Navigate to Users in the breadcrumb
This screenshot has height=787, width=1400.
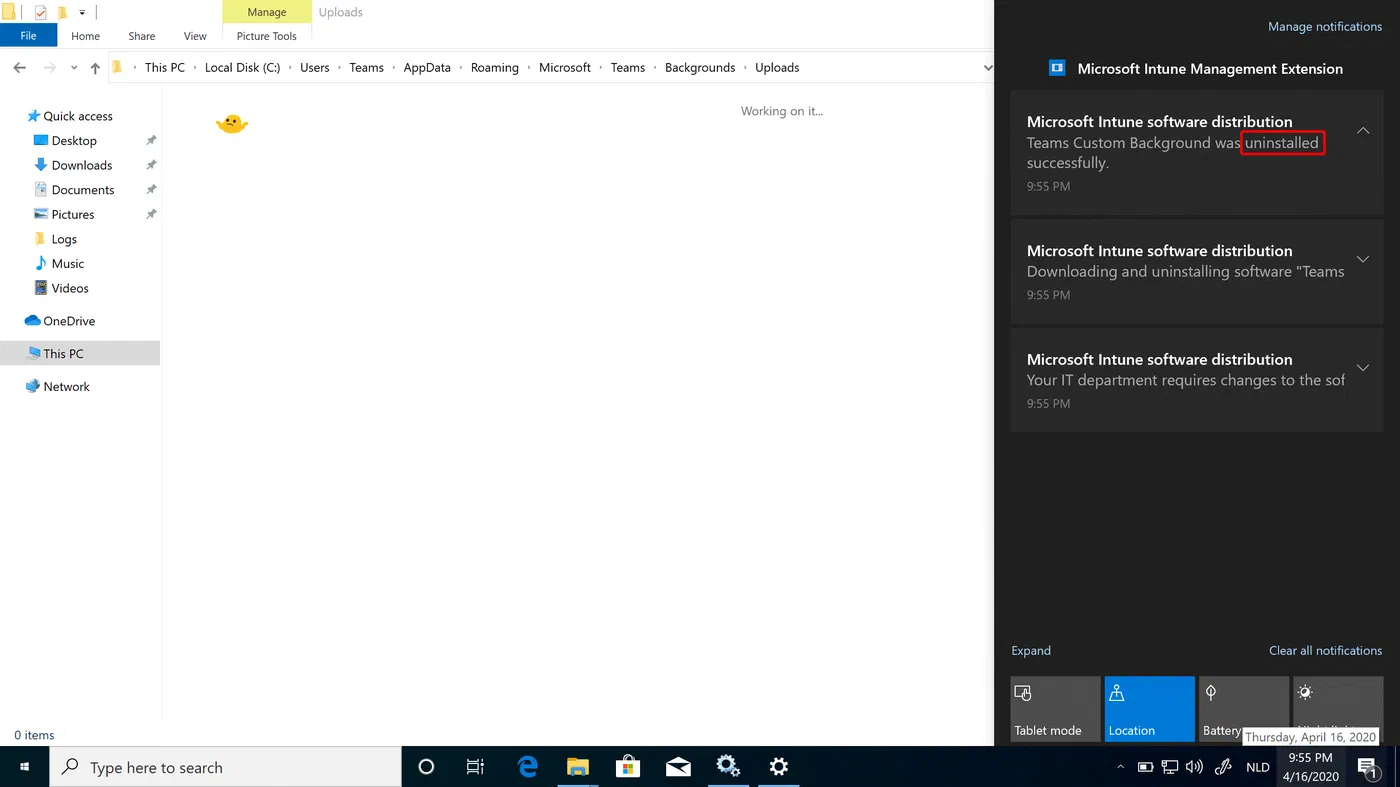[314, 68]
